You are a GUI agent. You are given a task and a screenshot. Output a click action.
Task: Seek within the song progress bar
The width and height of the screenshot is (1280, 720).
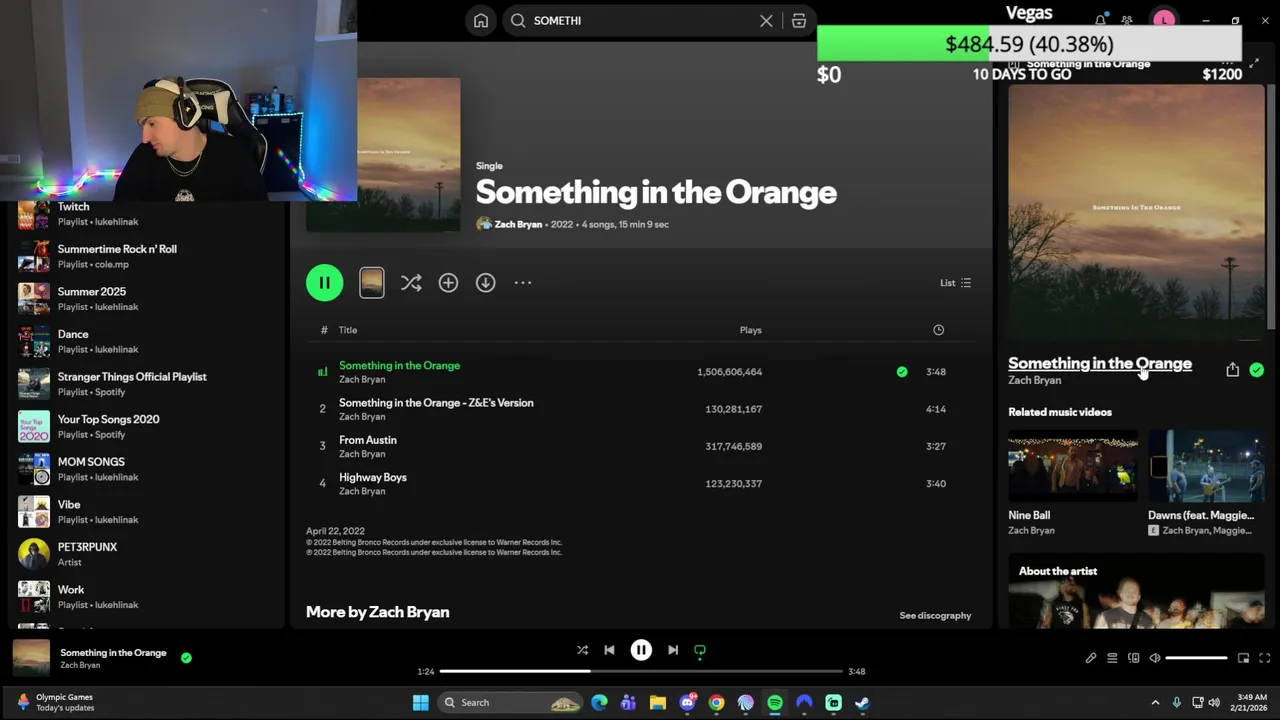[641, 672]
